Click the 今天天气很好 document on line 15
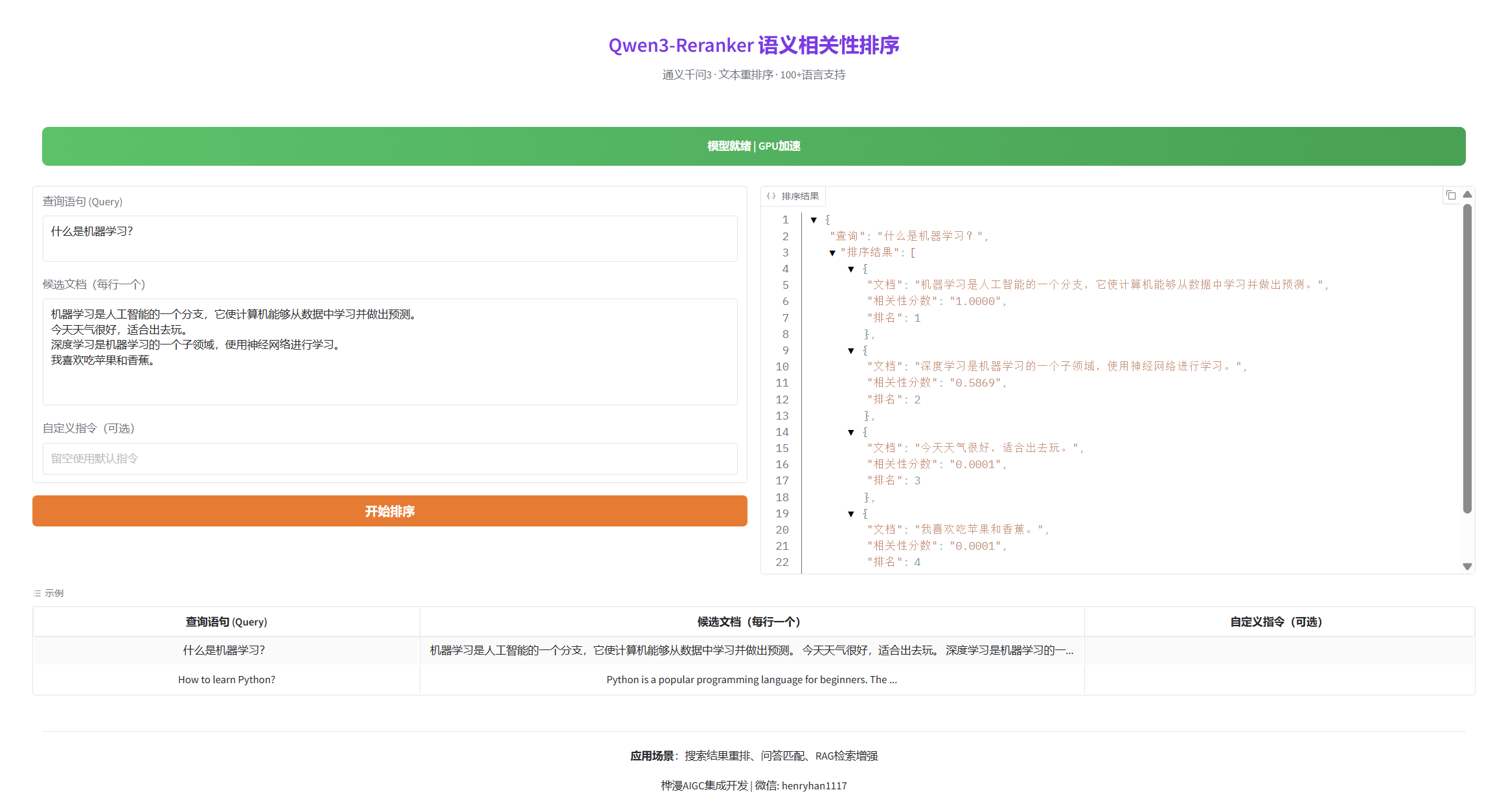The width and height of the screenshot is (1506, 812). 996,448
